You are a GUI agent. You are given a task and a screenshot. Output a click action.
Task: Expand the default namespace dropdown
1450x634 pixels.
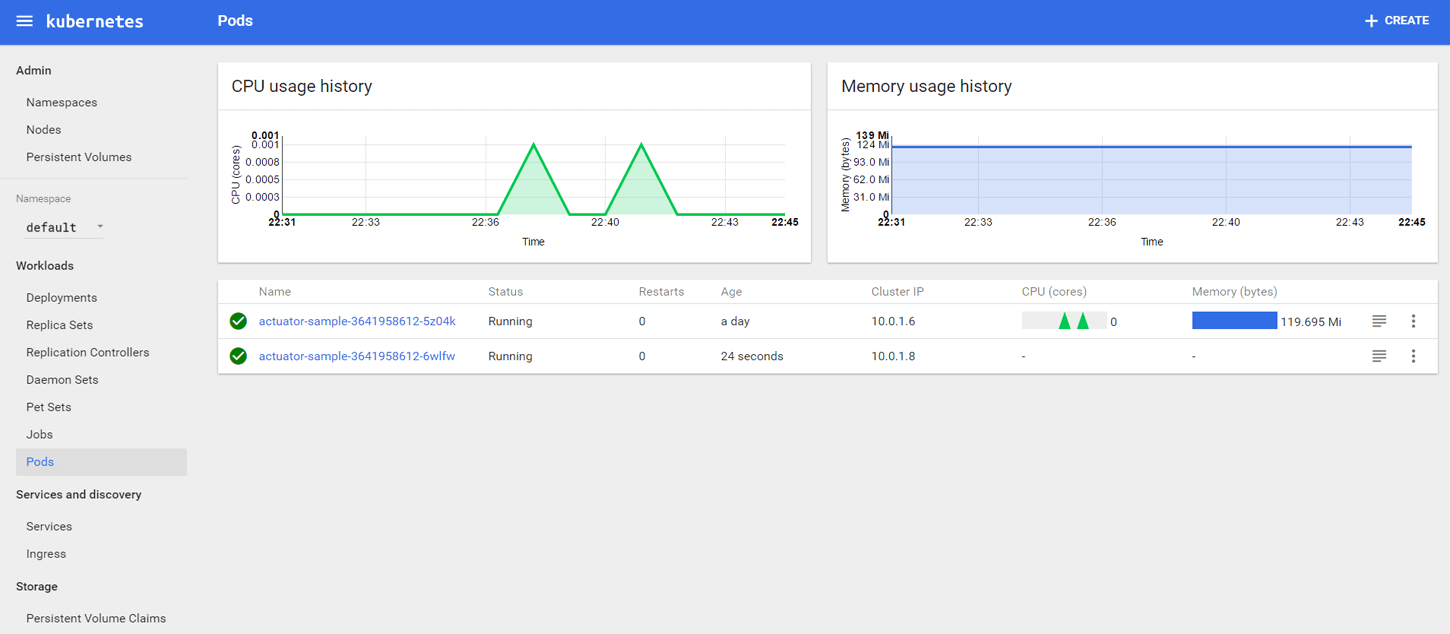(x=65, y=227)
